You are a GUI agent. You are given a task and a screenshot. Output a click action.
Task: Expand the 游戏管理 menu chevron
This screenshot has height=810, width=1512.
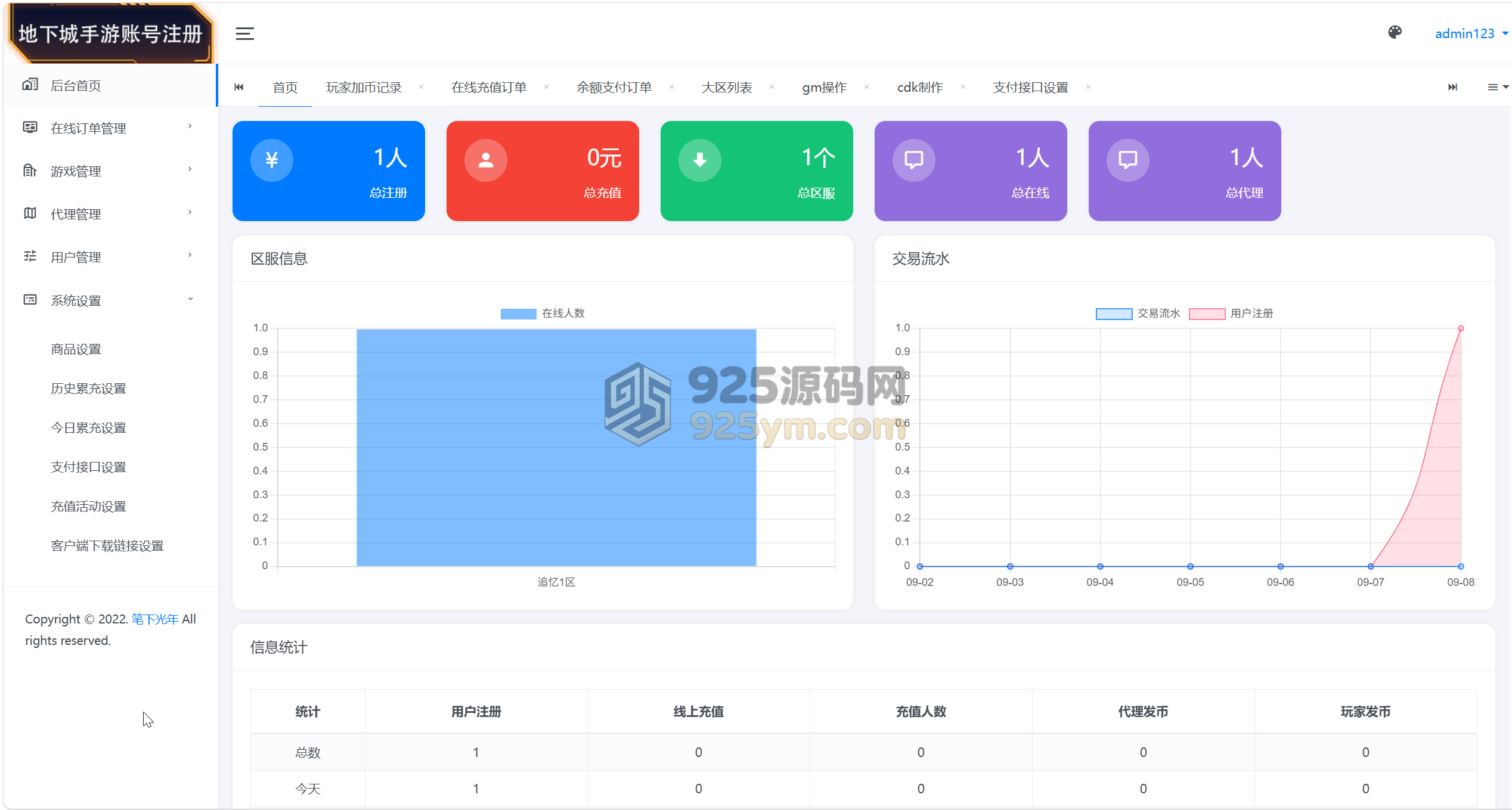click(x=190, y=170)
